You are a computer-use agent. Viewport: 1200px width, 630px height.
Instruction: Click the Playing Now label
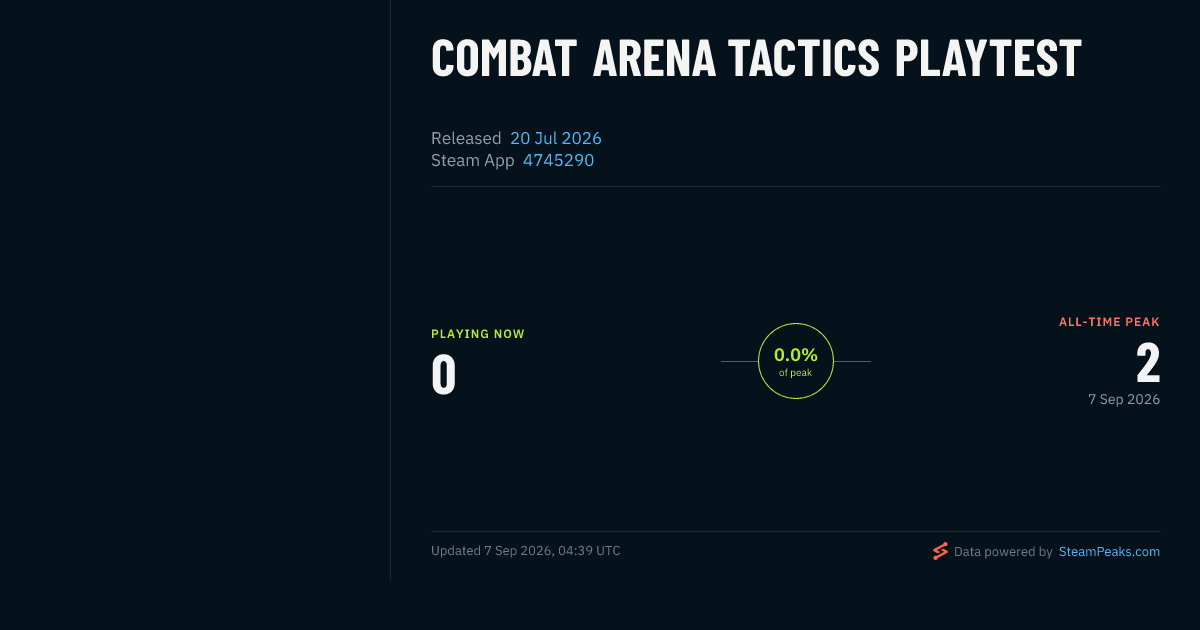pyautogui.click(x=478, y=334)
